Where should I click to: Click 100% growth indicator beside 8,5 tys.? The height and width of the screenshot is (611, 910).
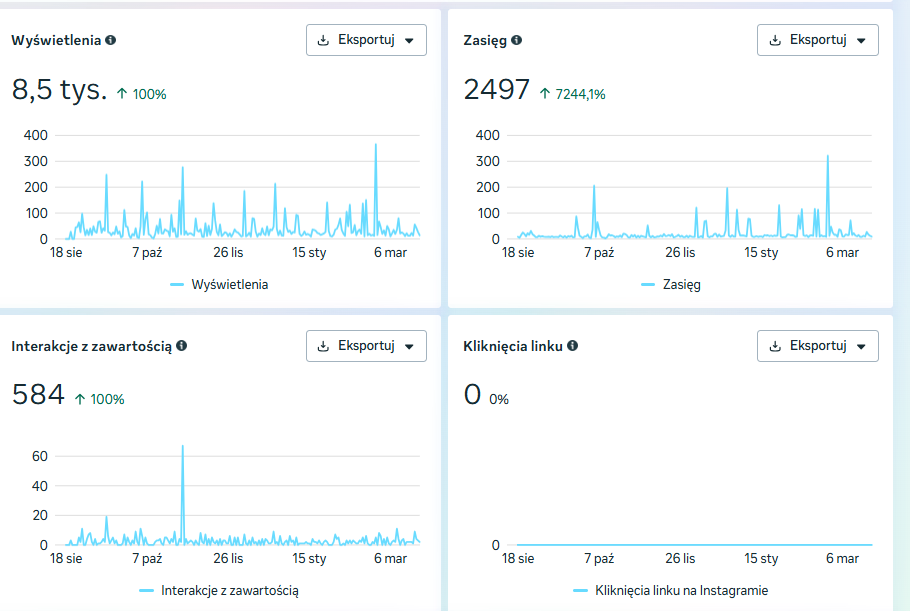[142, 94]
